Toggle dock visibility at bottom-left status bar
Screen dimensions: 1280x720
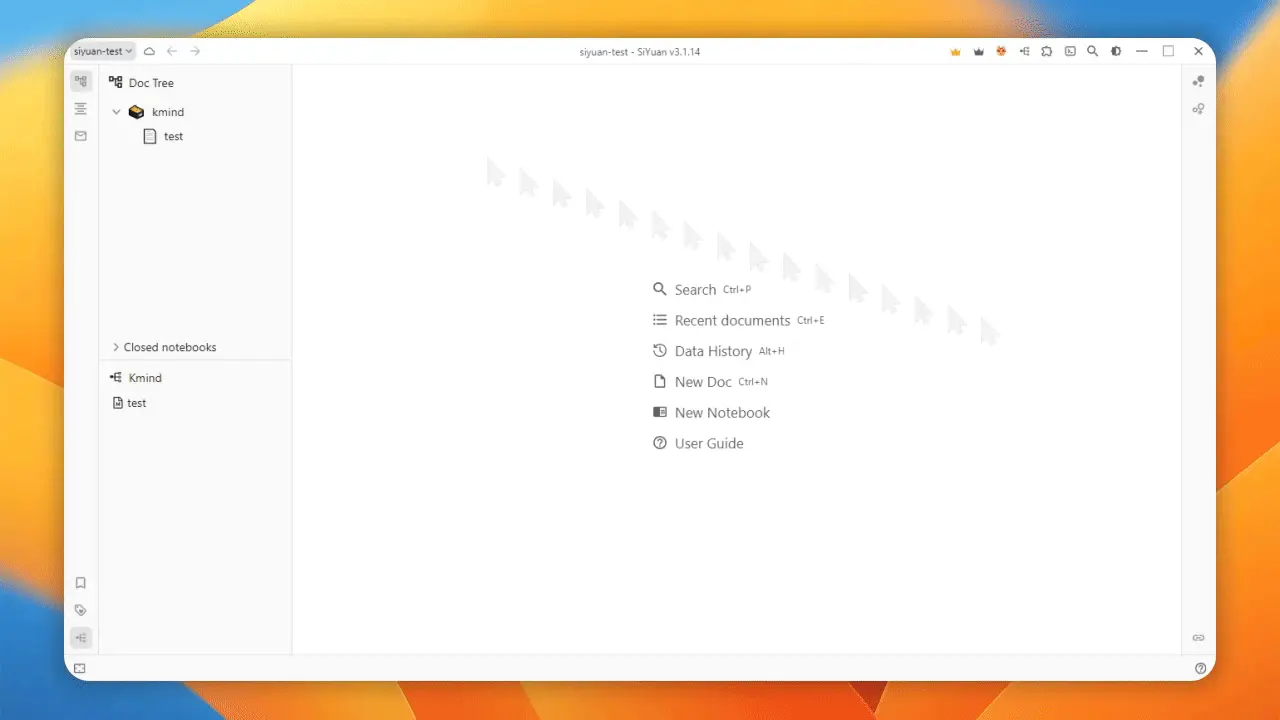[80, 668]
